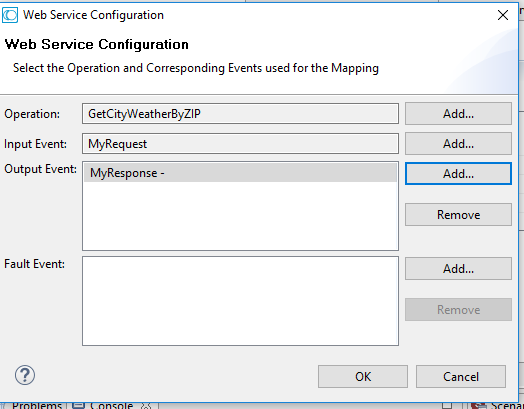Cancel the Web Service Configuration dialog
524x409 pixels.
(x=461, y=377)
